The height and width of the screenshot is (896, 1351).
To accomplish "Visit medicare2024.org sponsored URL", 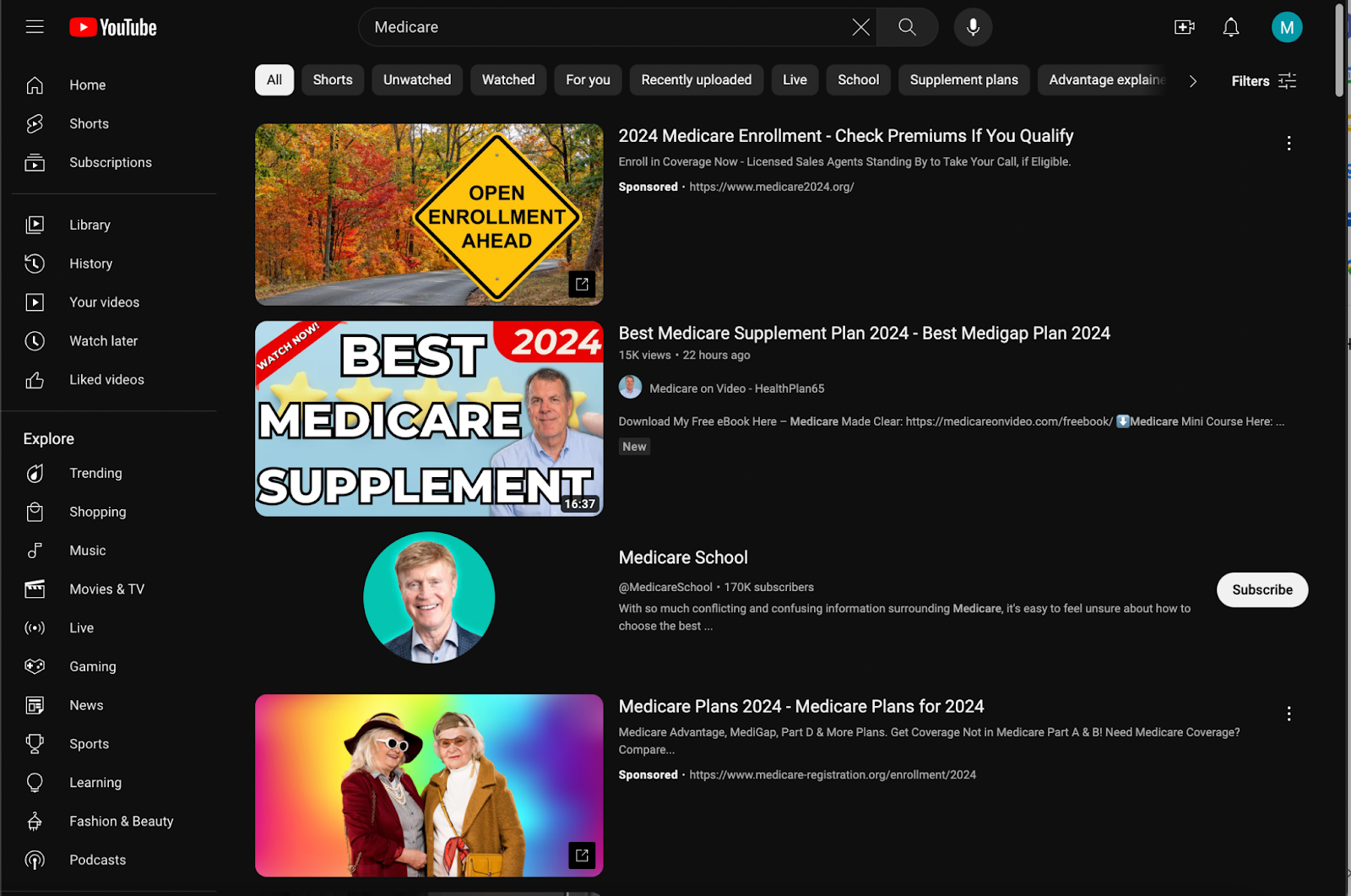I will click(x=772, y=187).
